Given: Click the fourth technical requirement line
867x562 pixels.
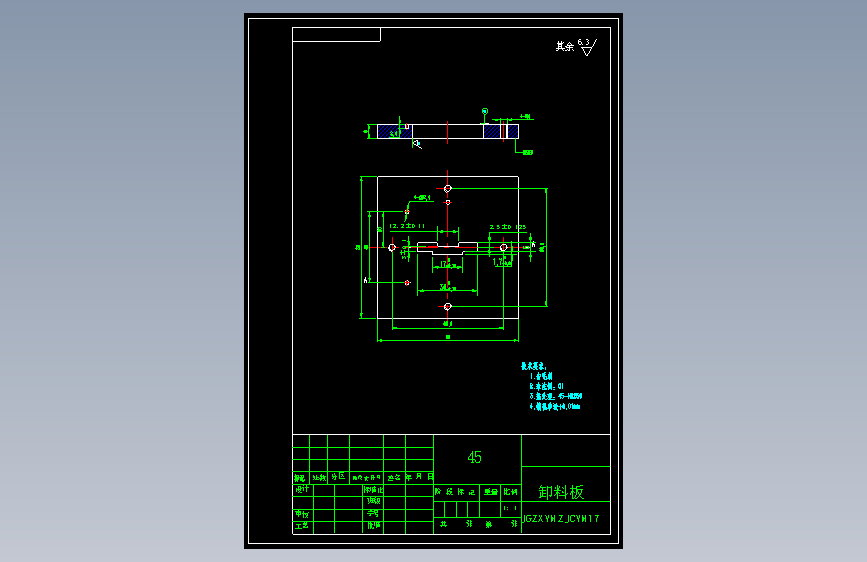Looking at the screenshot, I should pos(555,407).
